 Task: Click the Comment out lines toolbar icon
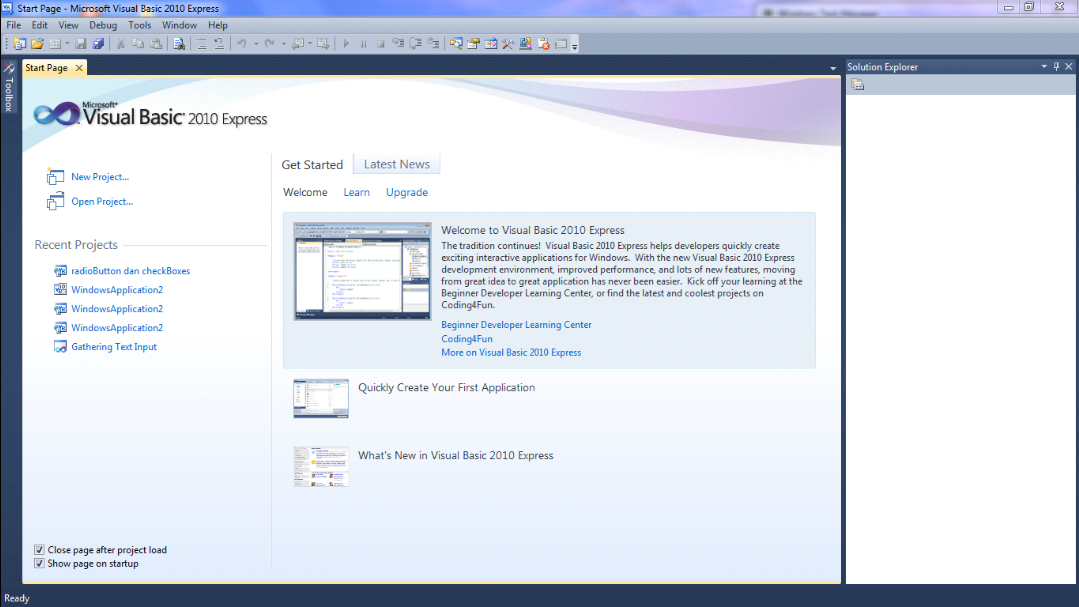point(202,43)
